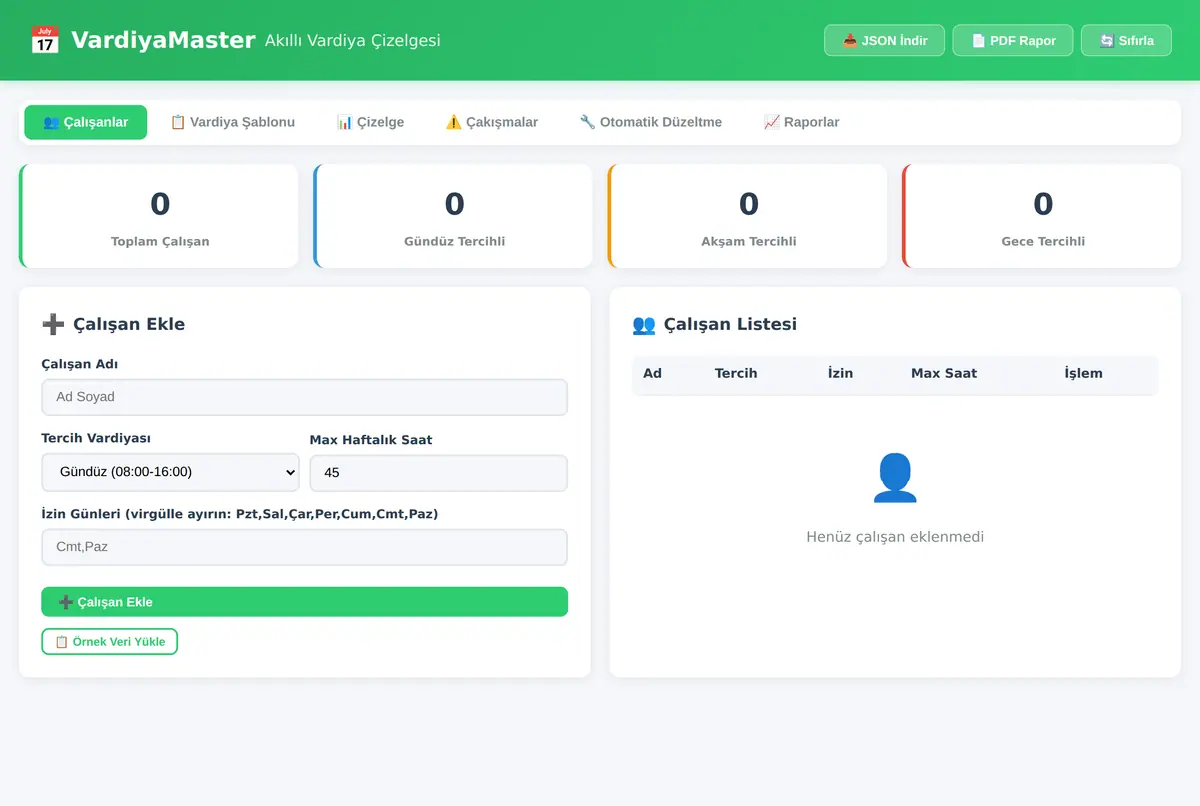Image resolution: width=1200 pixels, height=806 pixels.
Task: Click the Toplam Çalışan stat card
Action: click(159, 216)
